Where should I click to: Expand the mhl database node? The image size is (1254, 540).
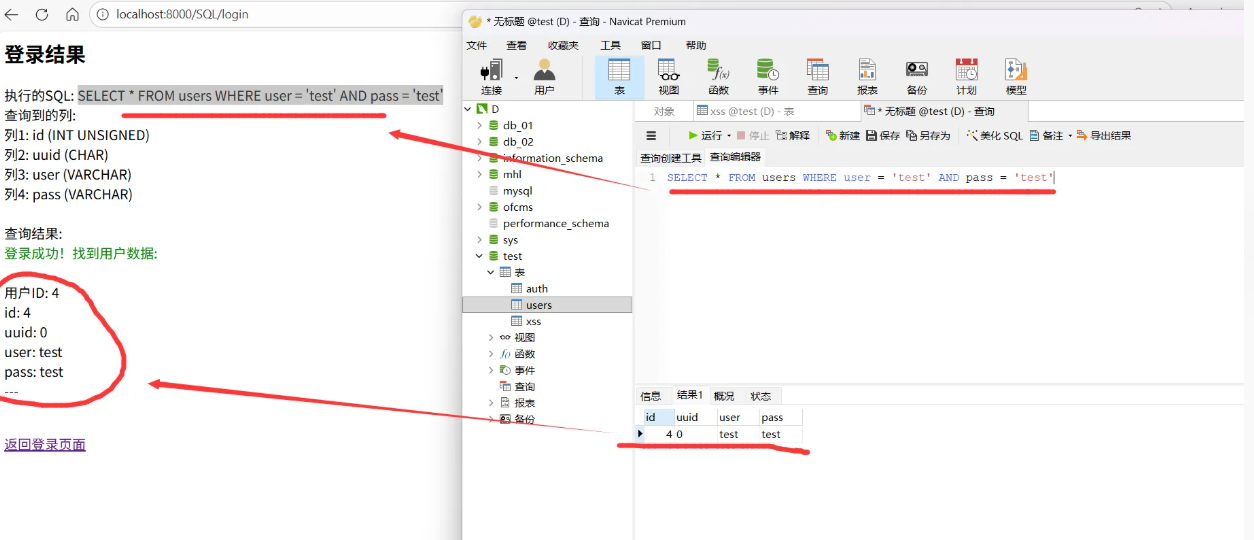(479, 174)
